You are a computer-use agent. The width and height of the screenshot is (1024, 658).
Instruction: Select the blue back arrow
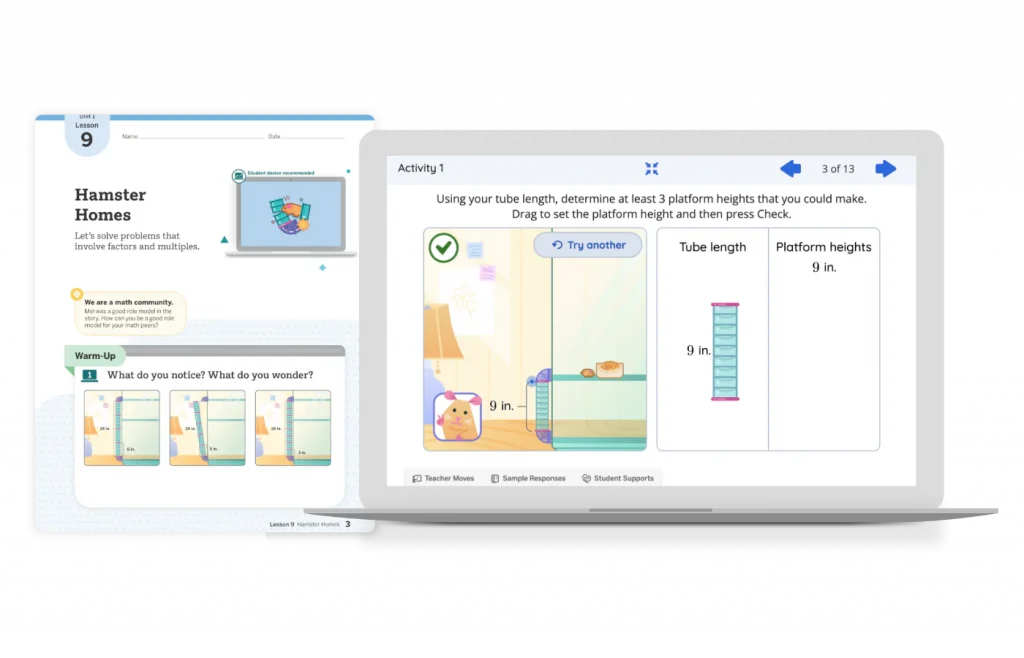click(x=790, y=168)
